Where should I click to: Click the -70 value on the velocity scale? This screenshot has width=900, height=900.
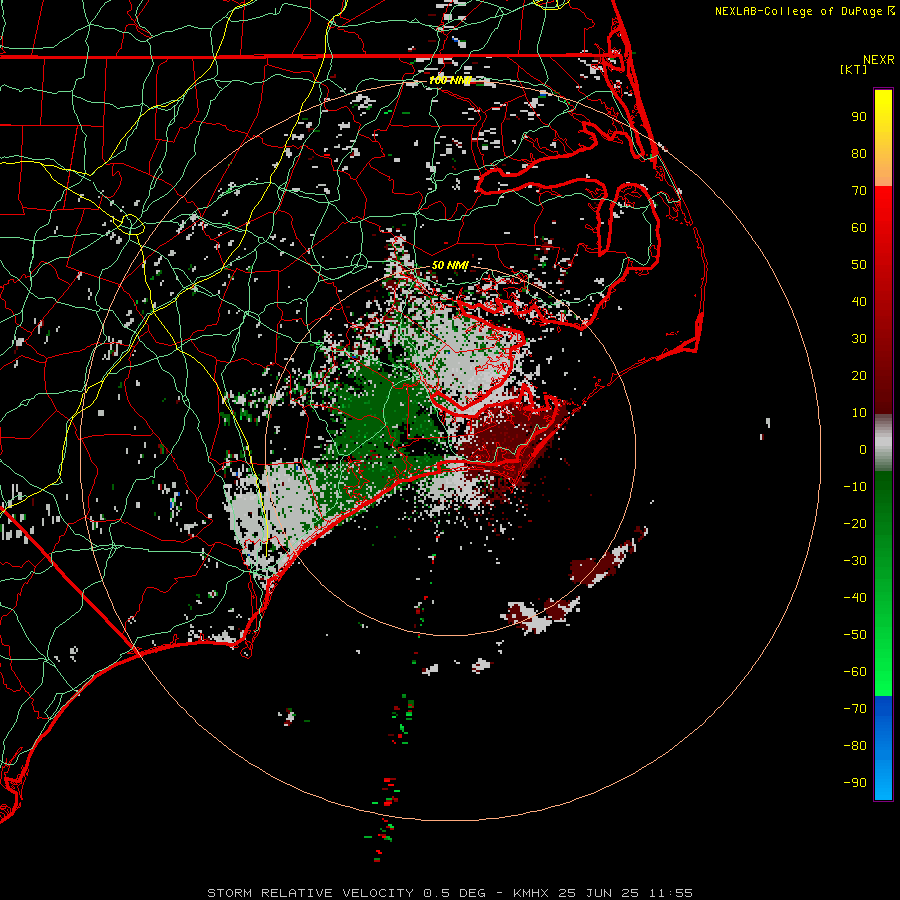[x=855, y=709]
